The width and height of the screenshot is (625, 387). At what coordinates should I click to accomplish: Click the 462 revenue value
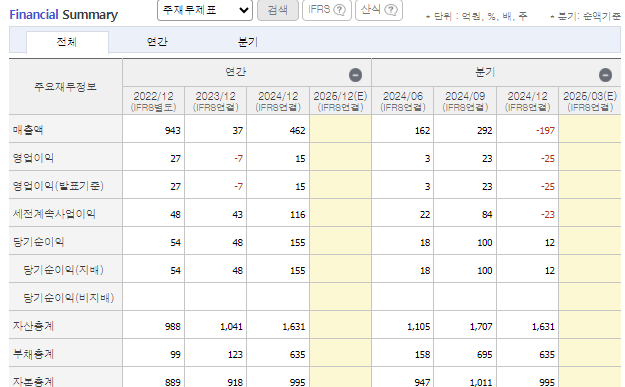[297, 131]
